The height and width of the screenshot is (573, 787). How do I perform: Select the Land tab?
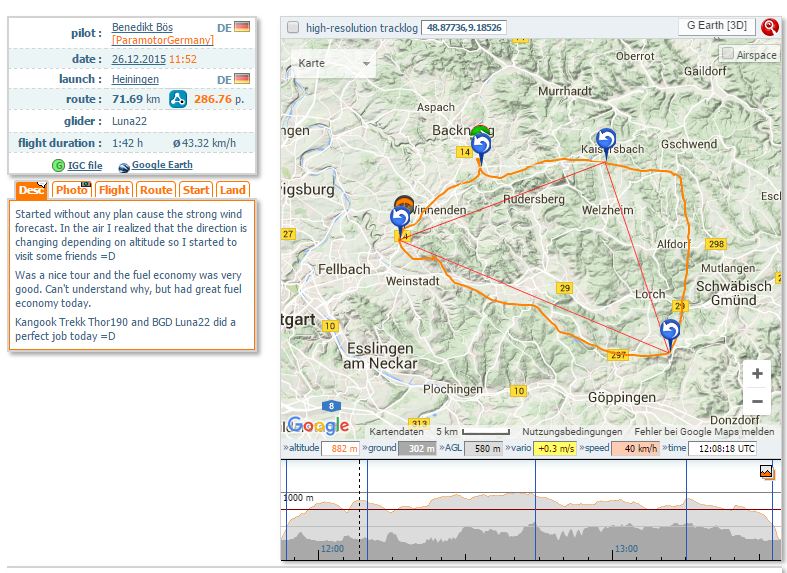[x=232, y=190]
